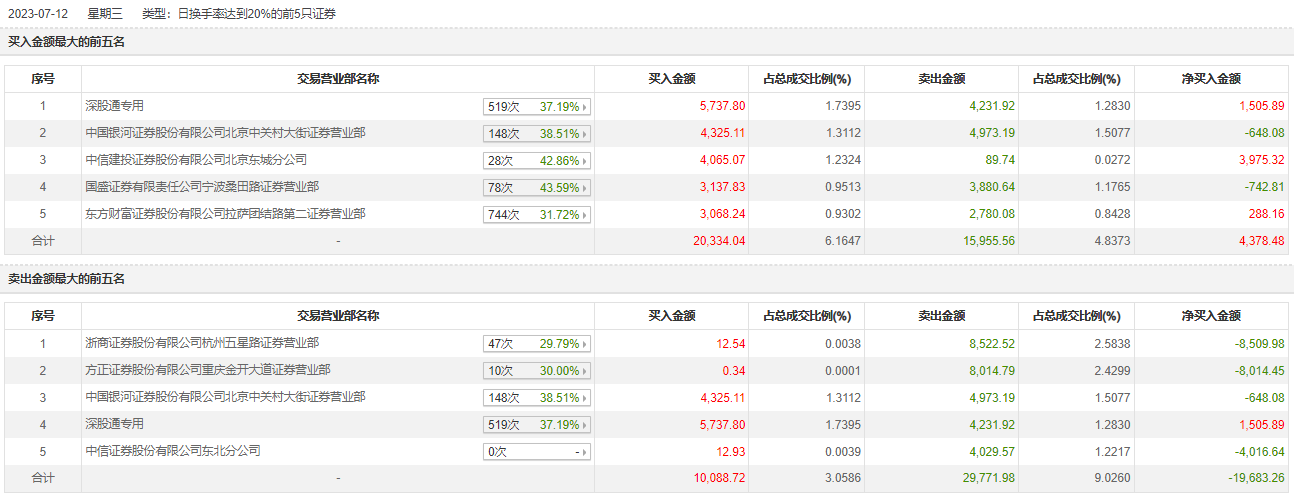Expand the 744次 31.72% stats box
1294x497 pixels.
tap(537, 214)
